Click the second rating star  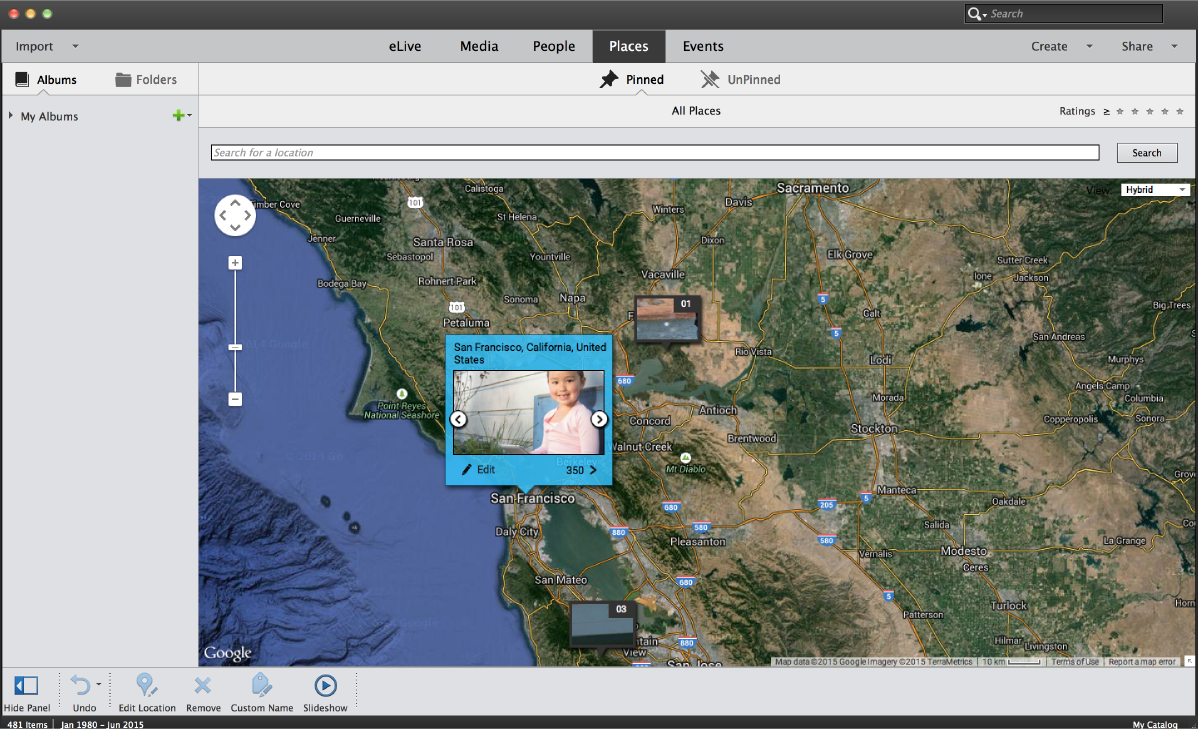coord(1135,112)
